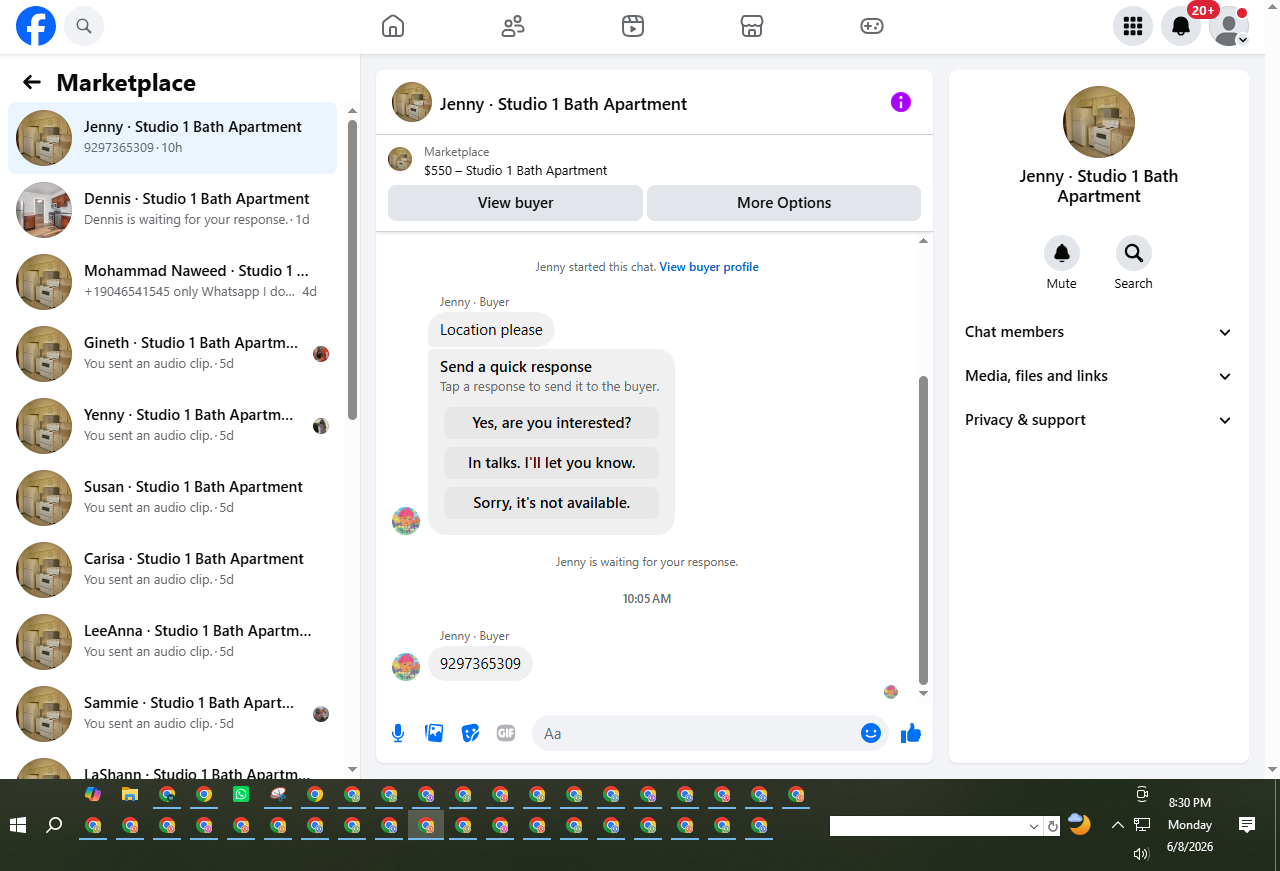The width and height of the screenshot is (1280, 871).
Task: Expand the Chat members section
Action: [1099, 332]
